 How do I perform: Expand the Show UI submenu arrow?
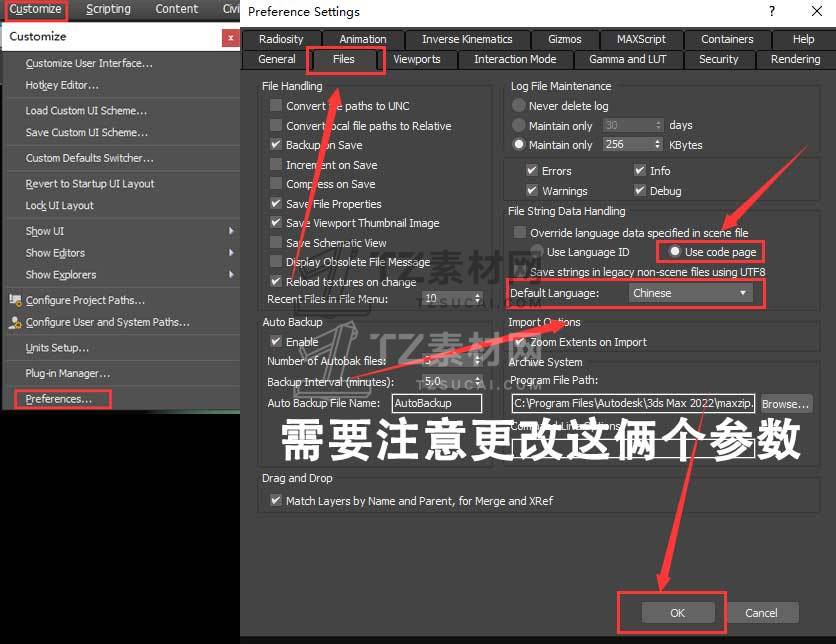pyautogui.click(x=231, y=231)
